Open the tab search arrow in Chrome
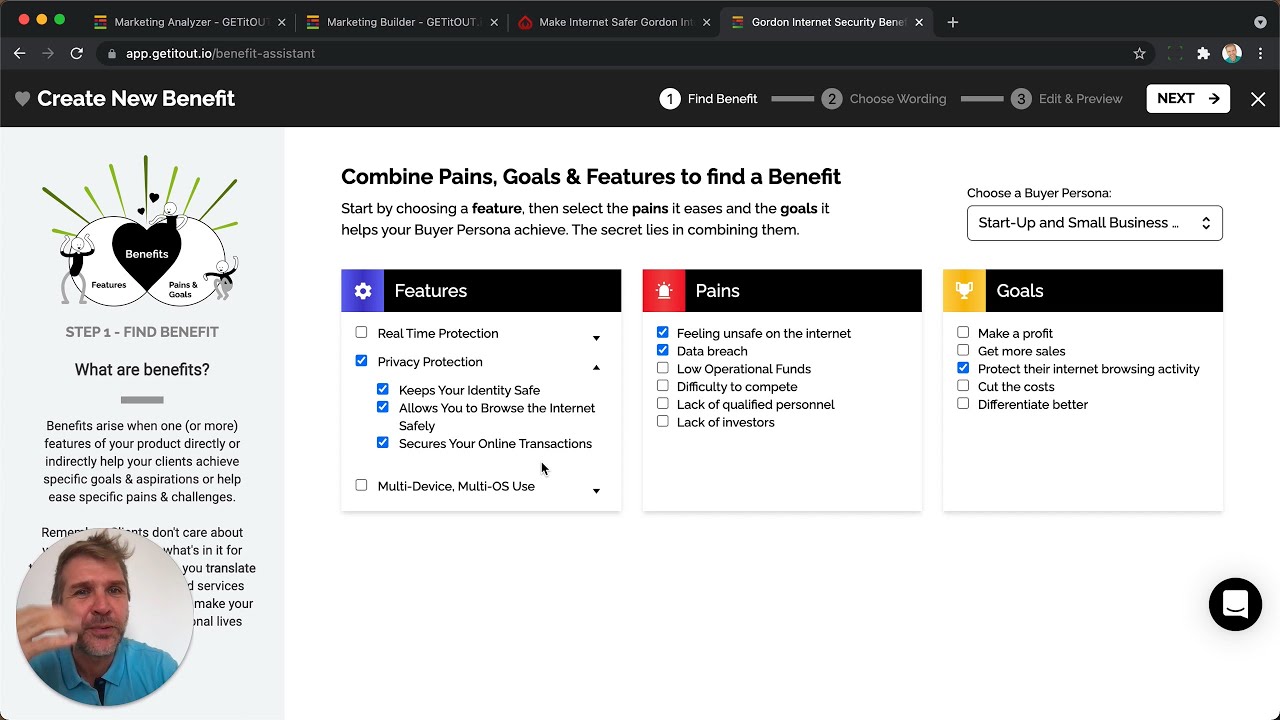 [x=1260, y=22]
